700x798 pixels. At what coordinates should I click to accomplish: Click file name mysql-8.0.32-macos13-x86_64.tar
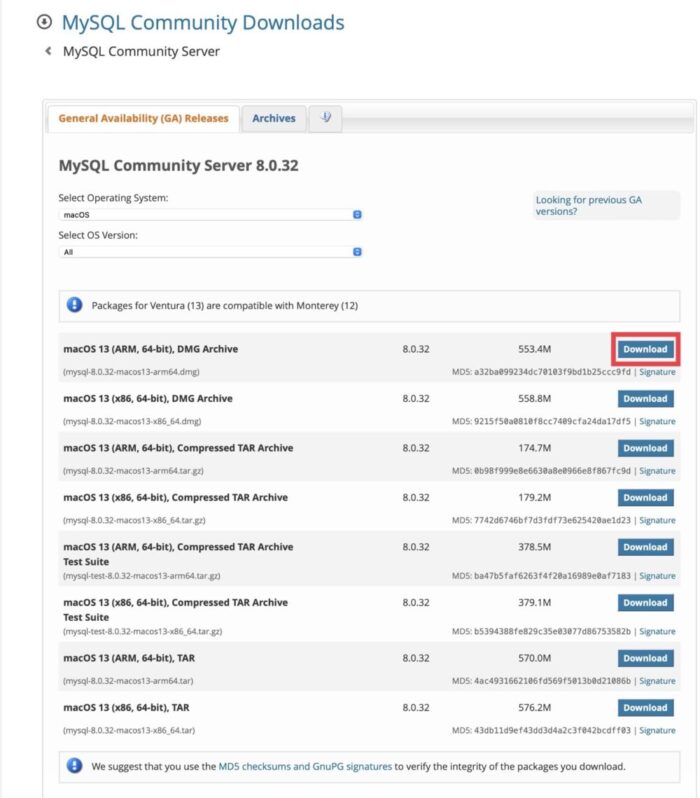pos(129,730)
